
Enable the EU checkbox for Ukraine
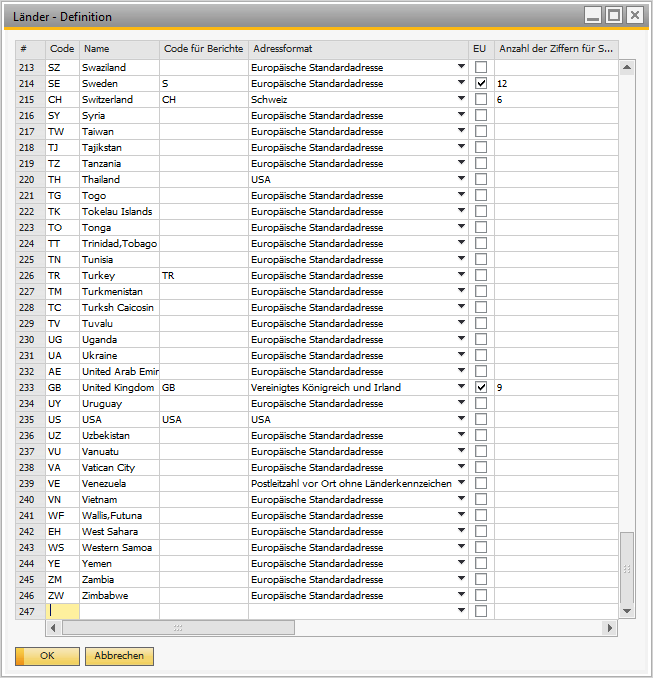[x=481, y=355]
